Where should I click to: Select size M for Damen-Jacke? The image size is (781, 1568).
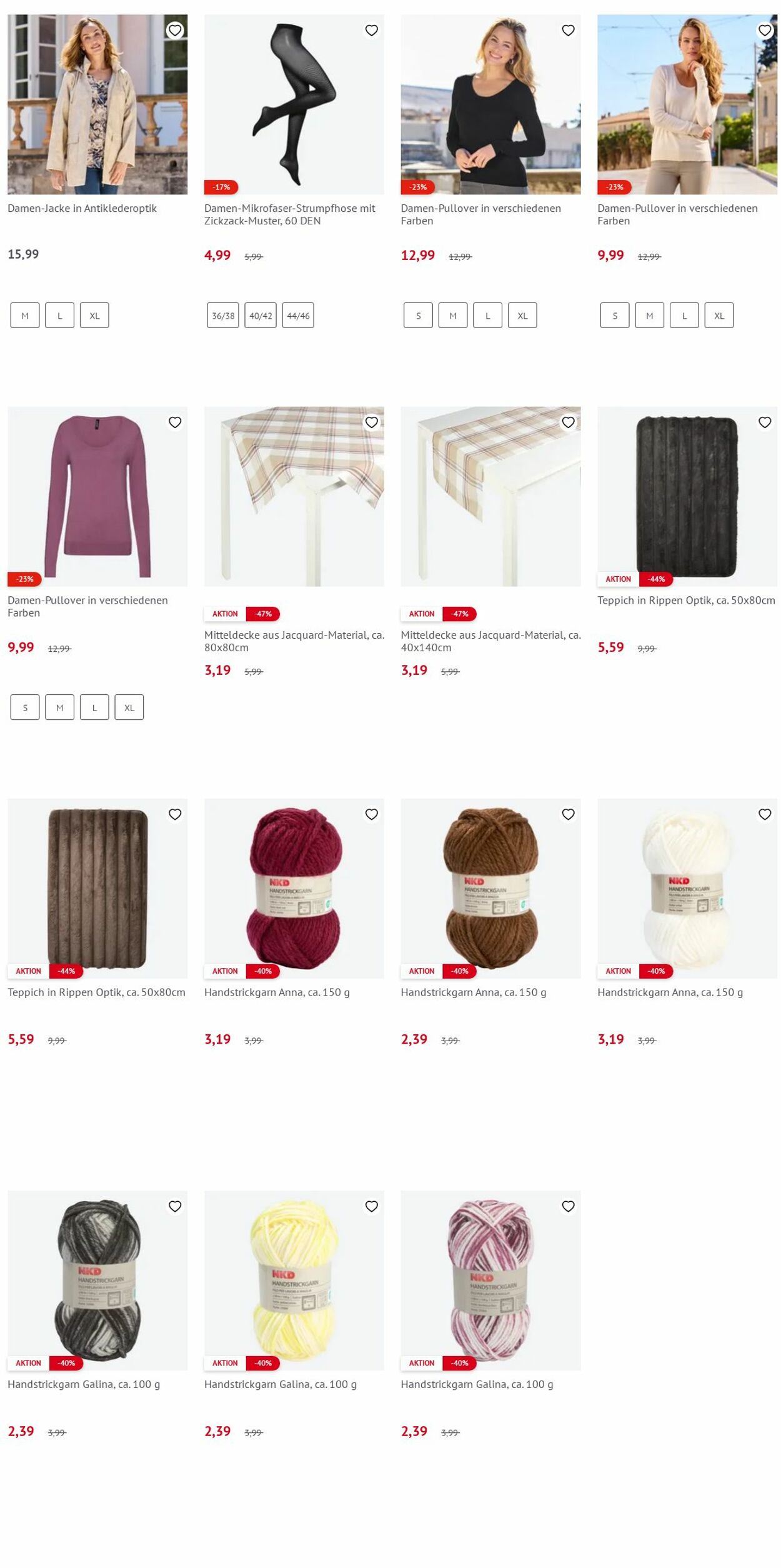(x=25, y=316)
